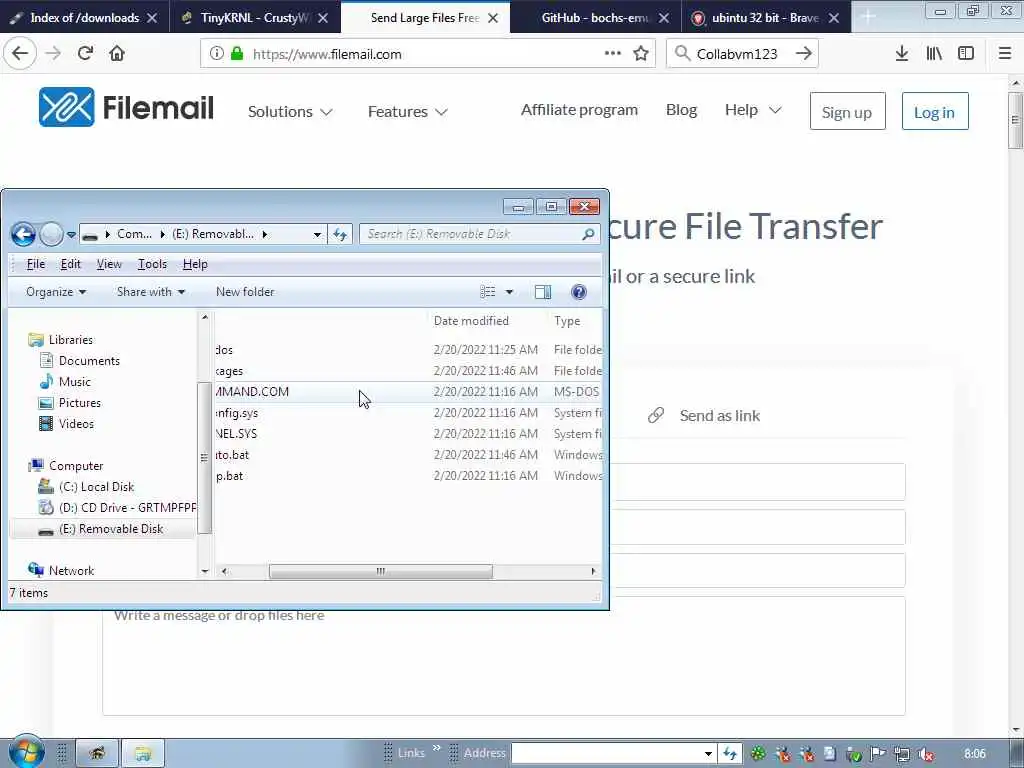Open the View menu in Explorer
The height and width of the screenshot is (768, 1024).
tap(109, 264)
